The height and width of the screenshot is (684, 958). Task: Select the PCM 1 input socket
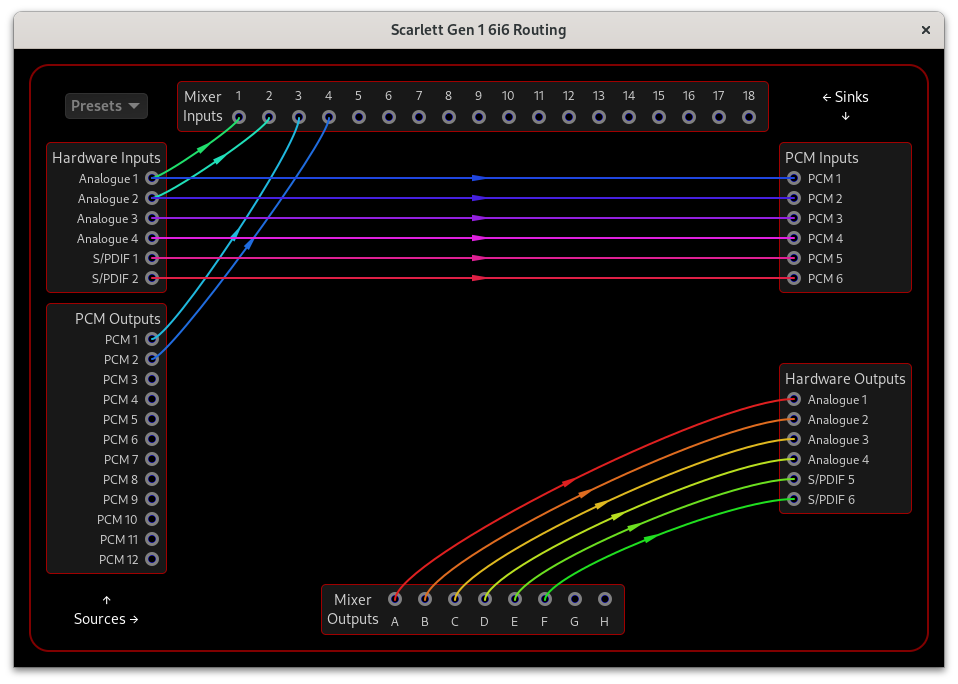792,178
